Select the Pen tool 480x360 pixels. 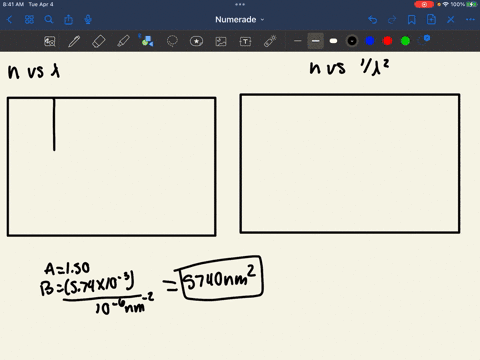tap(74, 41)
